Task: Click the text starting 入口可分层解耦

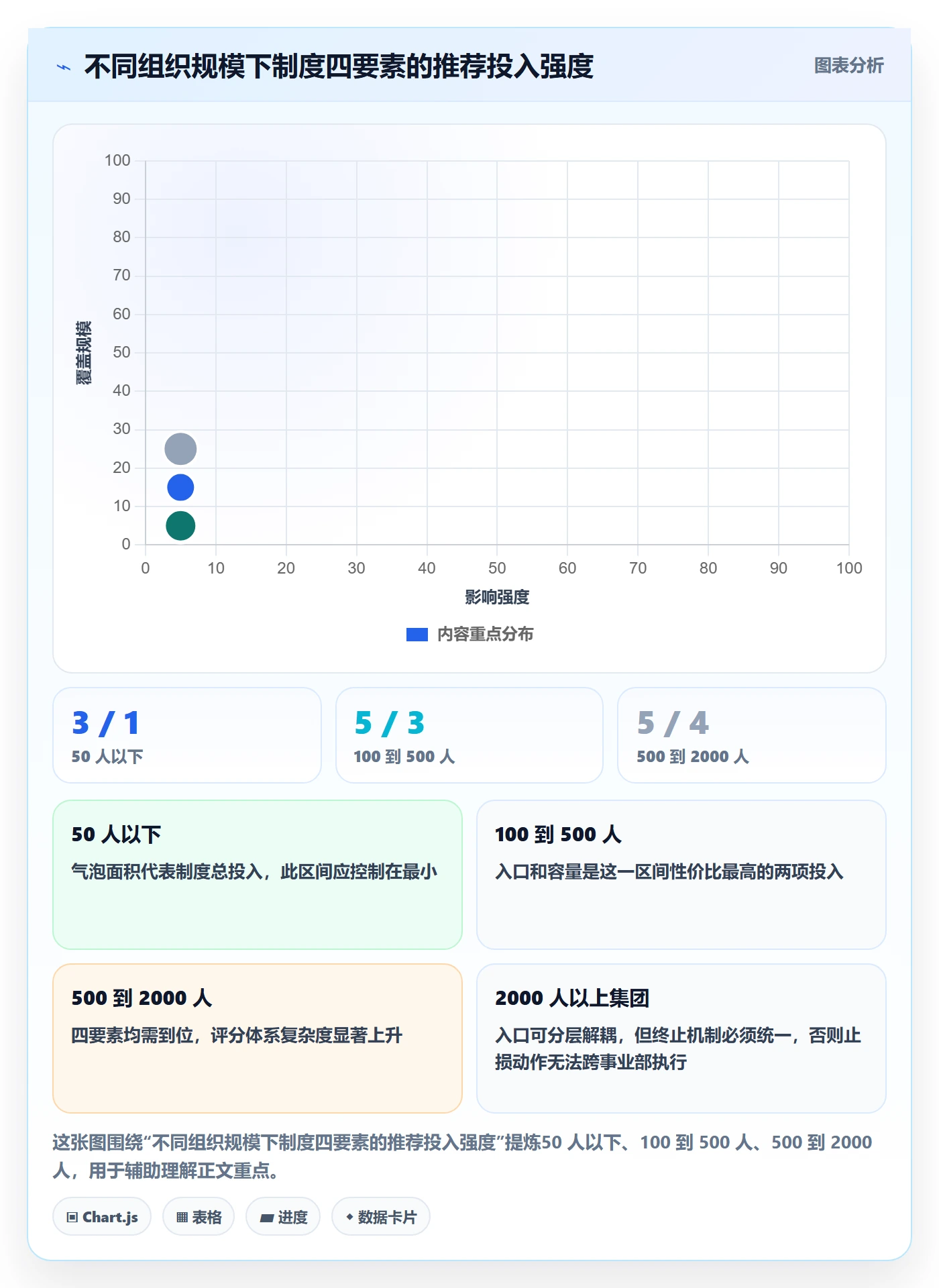Action: [678, 1049]
